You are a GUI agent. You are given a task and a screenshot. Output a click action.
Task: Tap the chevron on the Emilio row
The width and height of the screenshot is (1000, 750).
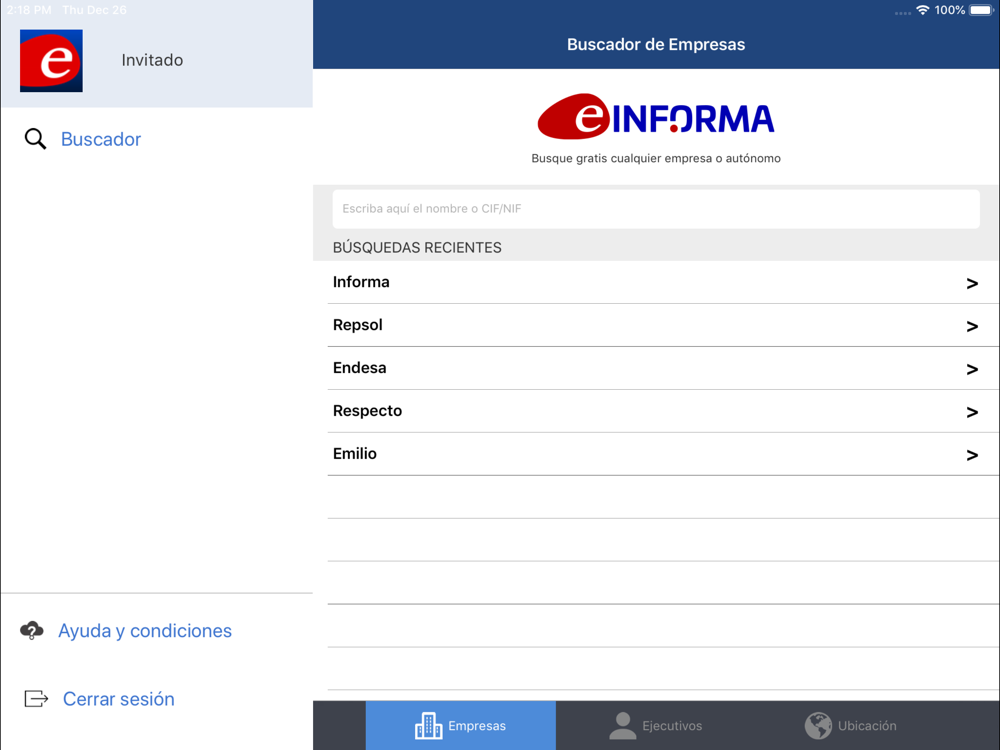coord(972,455)
